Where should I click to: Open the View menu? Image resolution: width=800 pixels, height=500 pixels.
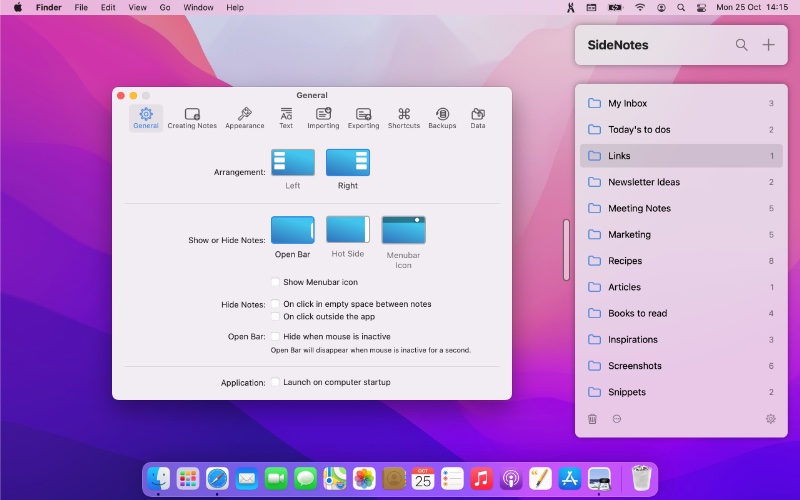coord(137,7)
